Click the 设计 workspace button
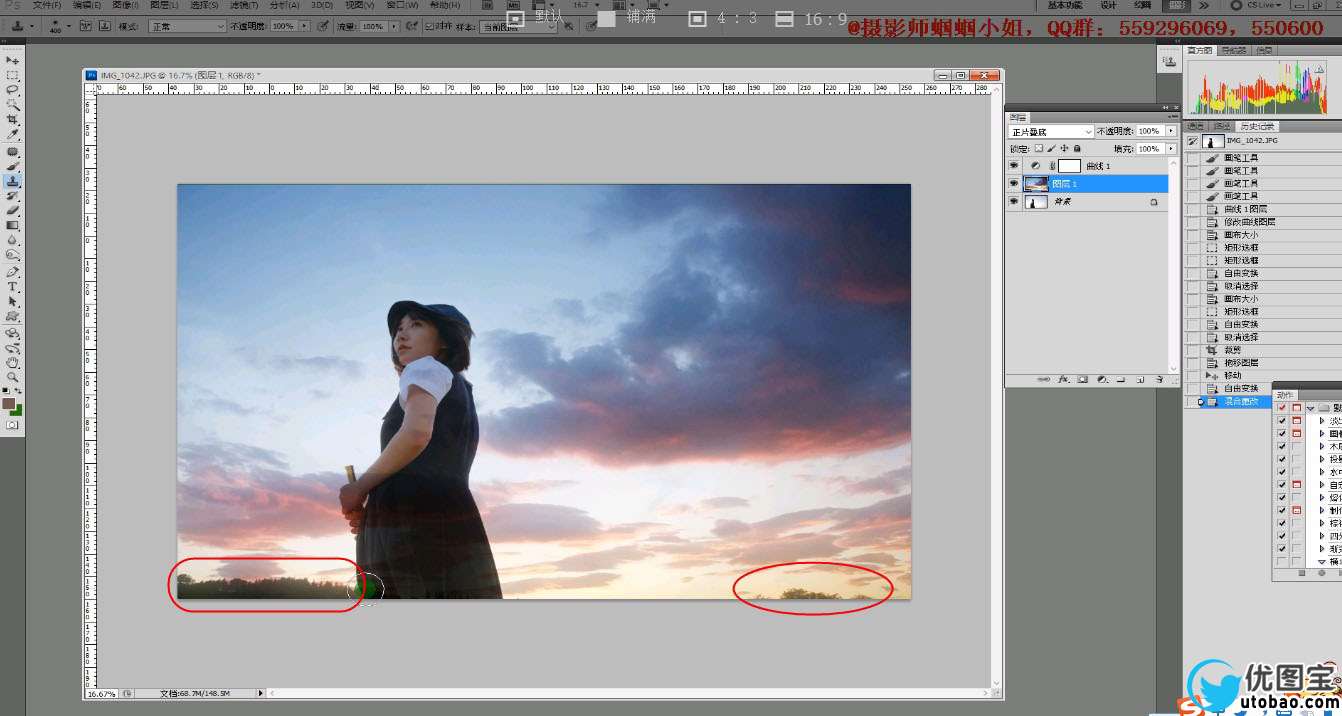The height and width of the screenshot is (716, 1342). tap(1108, 5)
